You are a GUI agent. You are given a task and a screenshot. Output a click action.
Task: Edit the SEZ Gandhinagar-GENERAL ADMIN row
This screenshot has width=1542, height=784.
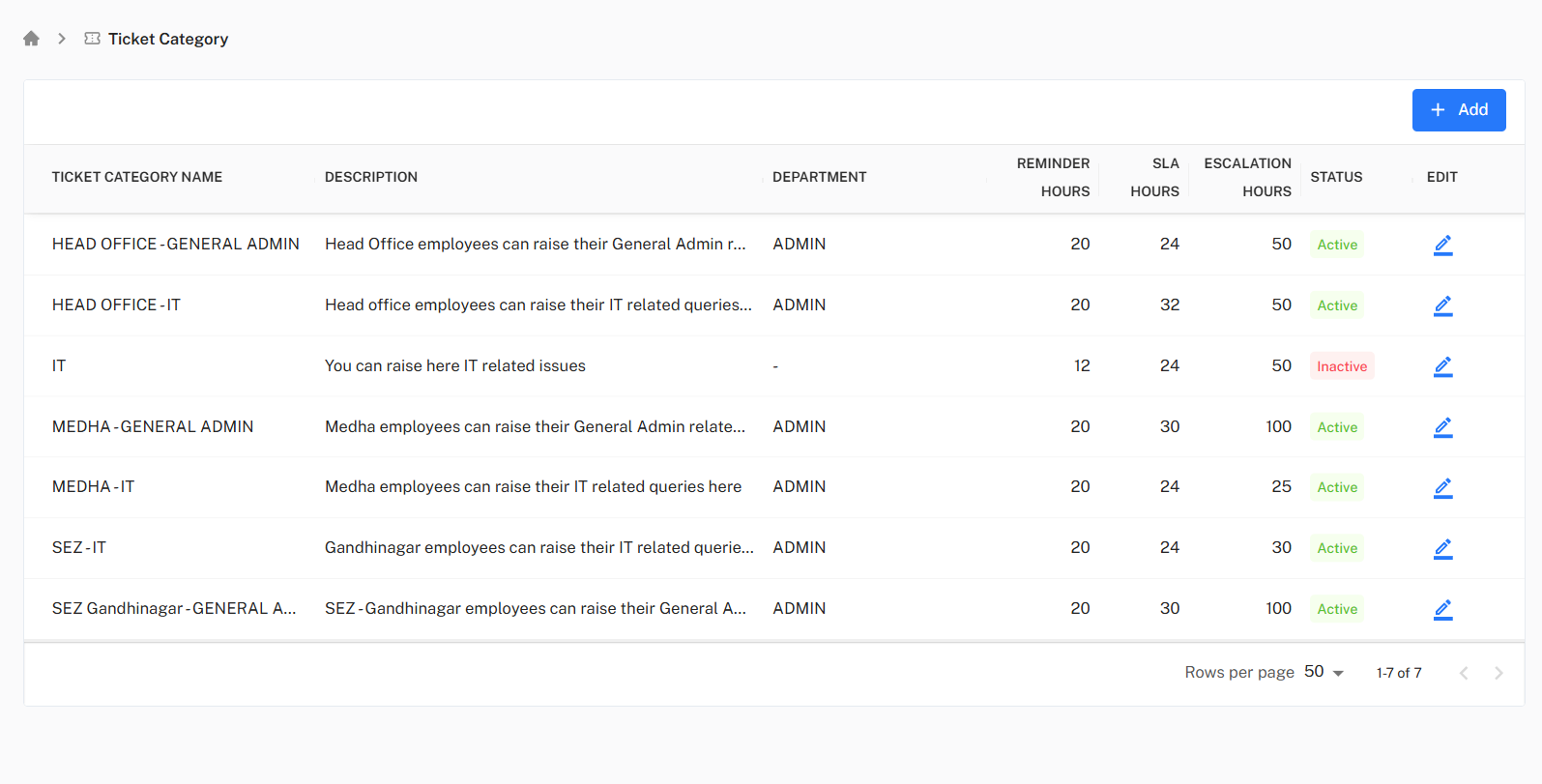[x=1442, y=609]
